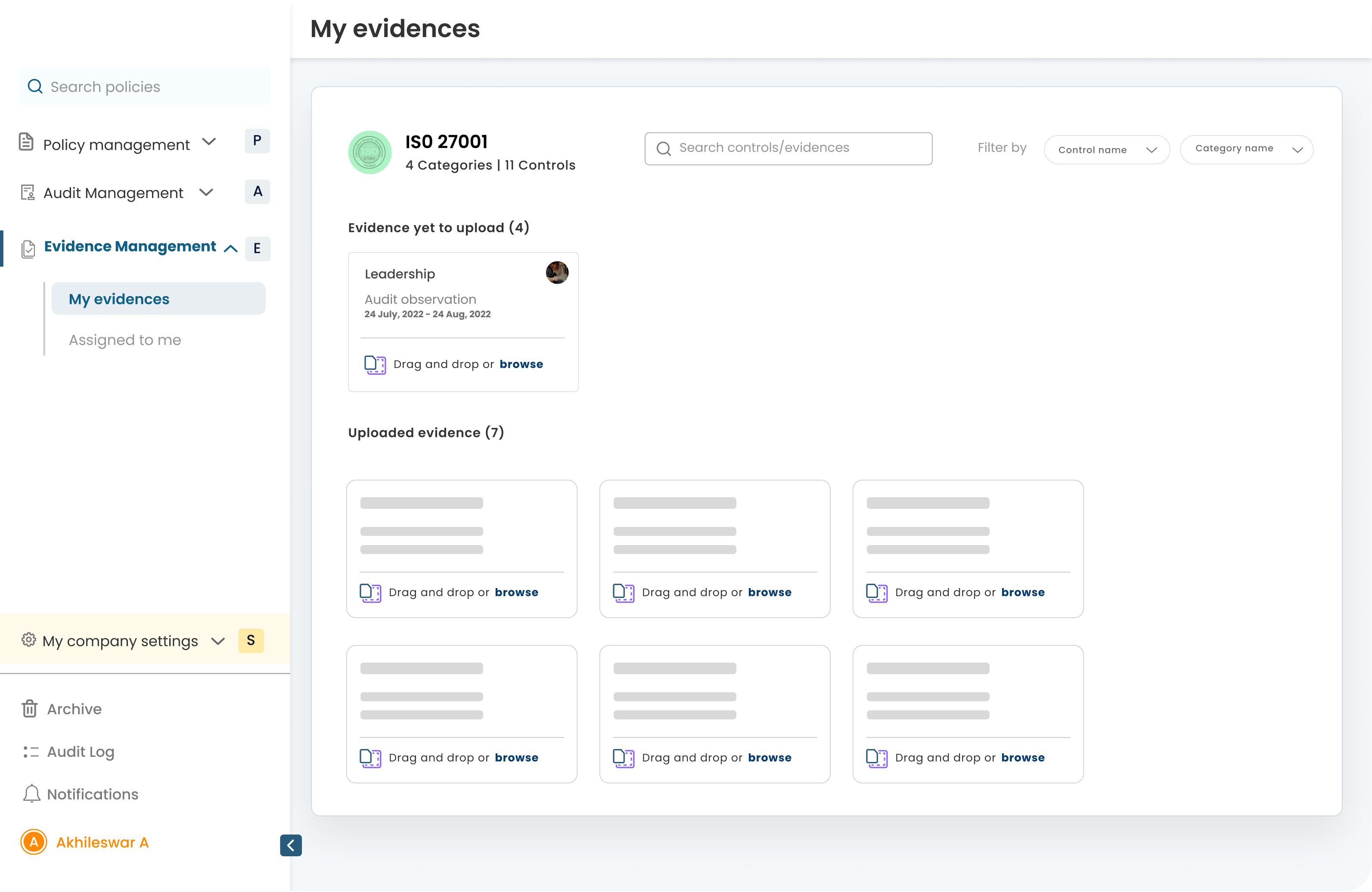1372x892 pixels.
Task: Click the Audit Management sidebar icon
Action: pos(27,192)
